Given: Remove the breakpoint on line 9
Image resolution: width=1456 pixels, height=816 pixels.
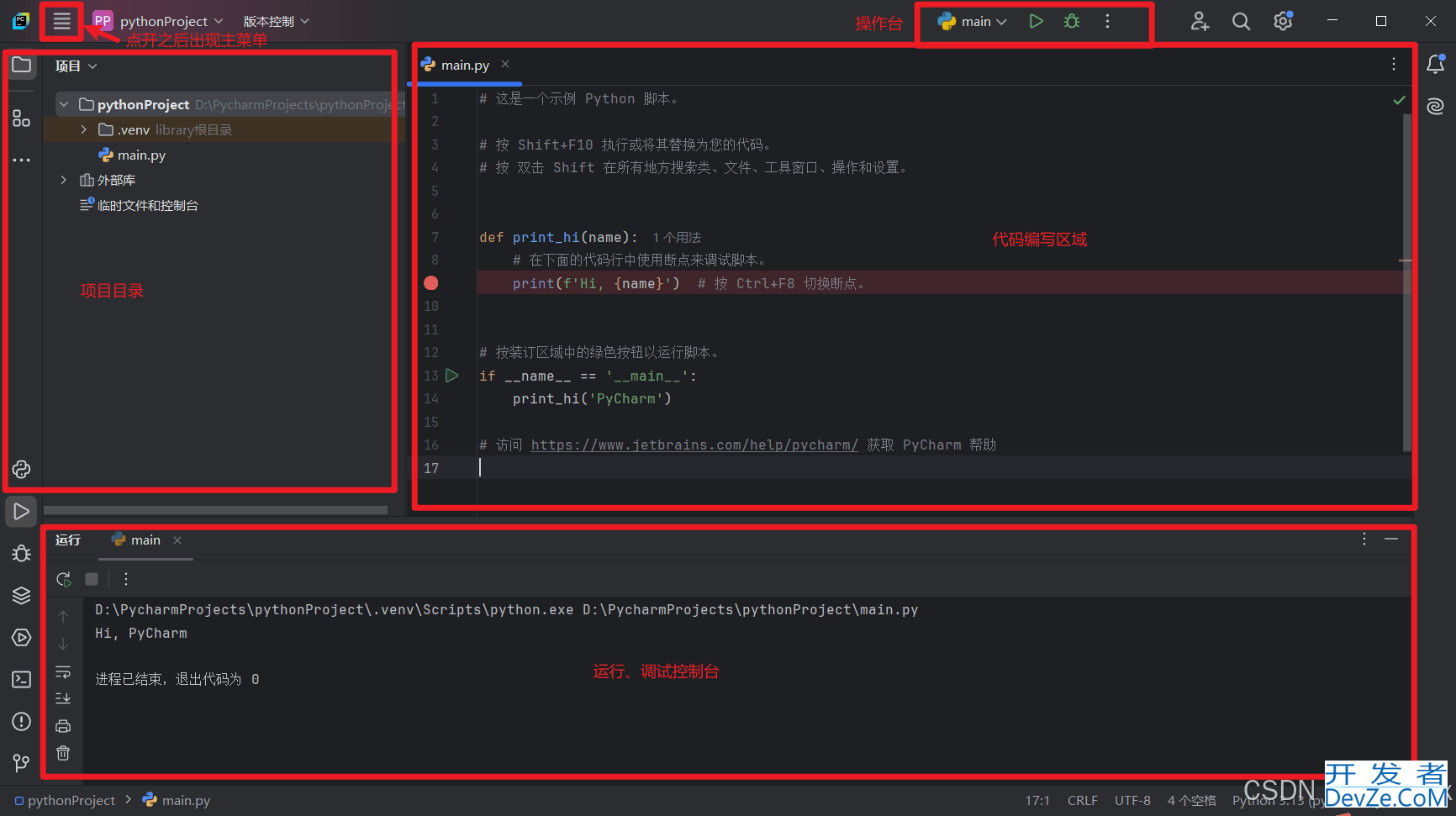Looking at the screenshot, I should click(431, 283).
